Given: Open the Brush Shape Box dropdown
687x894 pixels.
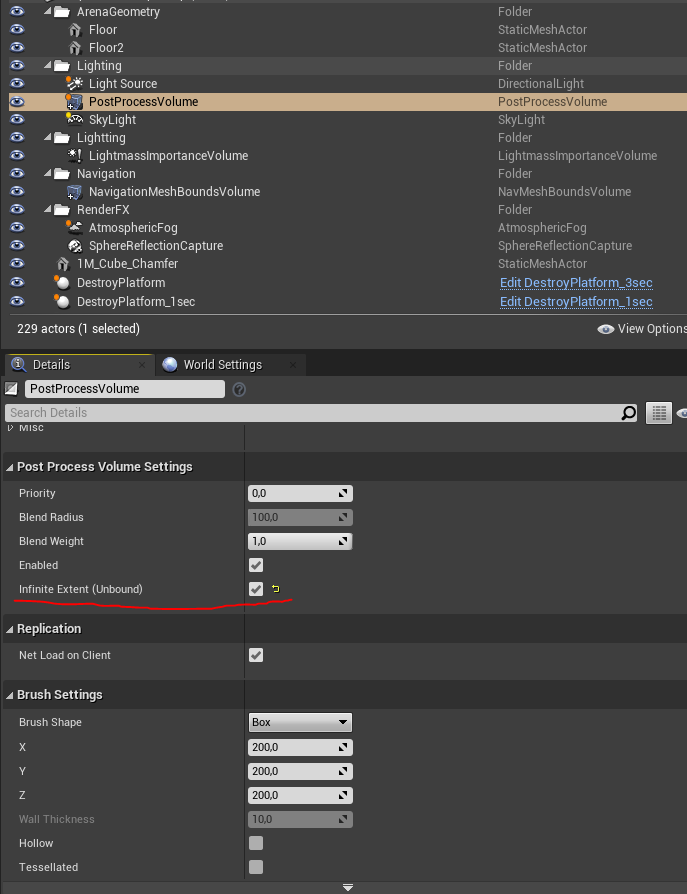Looking at the screenshot, I should (x=300, y=722).
